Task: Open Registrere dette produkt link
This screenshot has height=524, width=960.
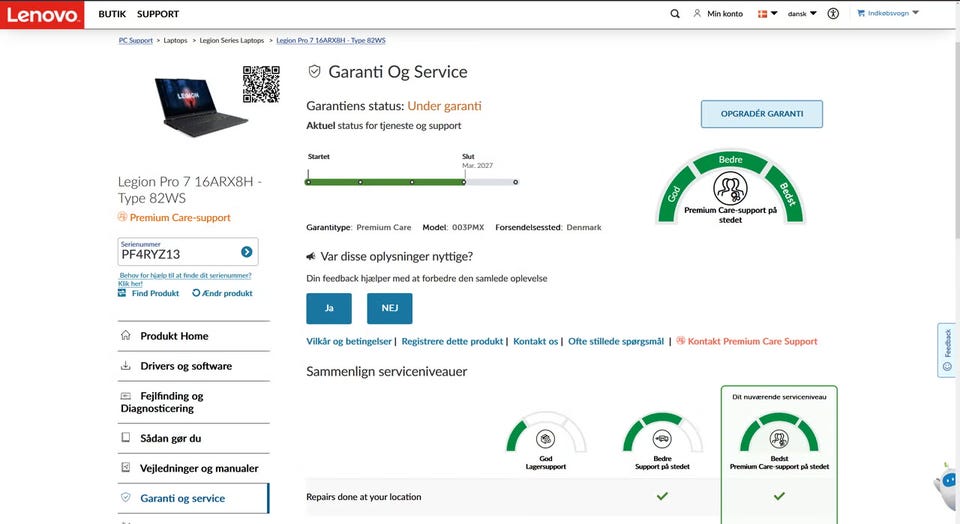Action: click(x=452, y=342)
